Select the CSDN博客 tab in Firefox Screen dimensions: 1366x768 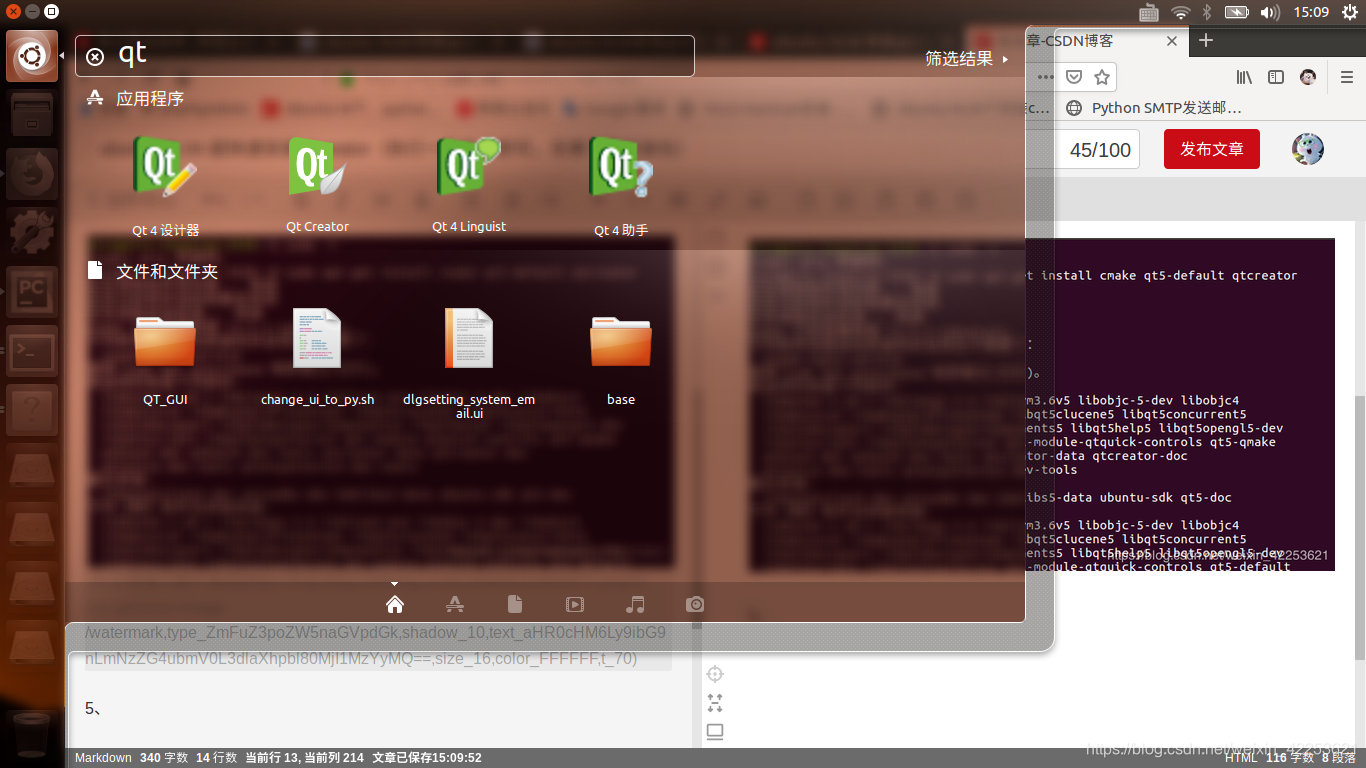[x=1090, y=41]
